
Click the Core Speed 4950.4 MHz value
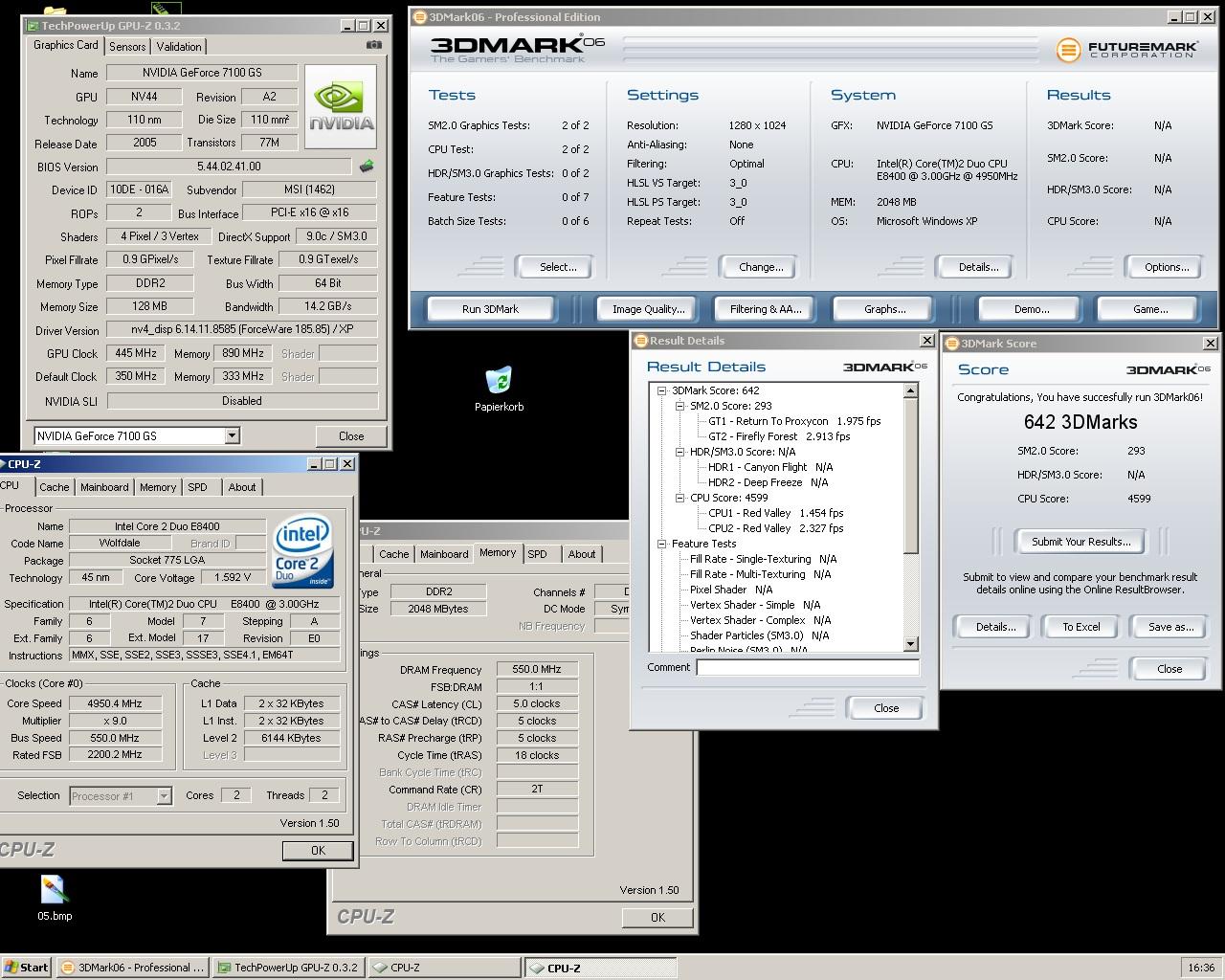coord(115,703)
